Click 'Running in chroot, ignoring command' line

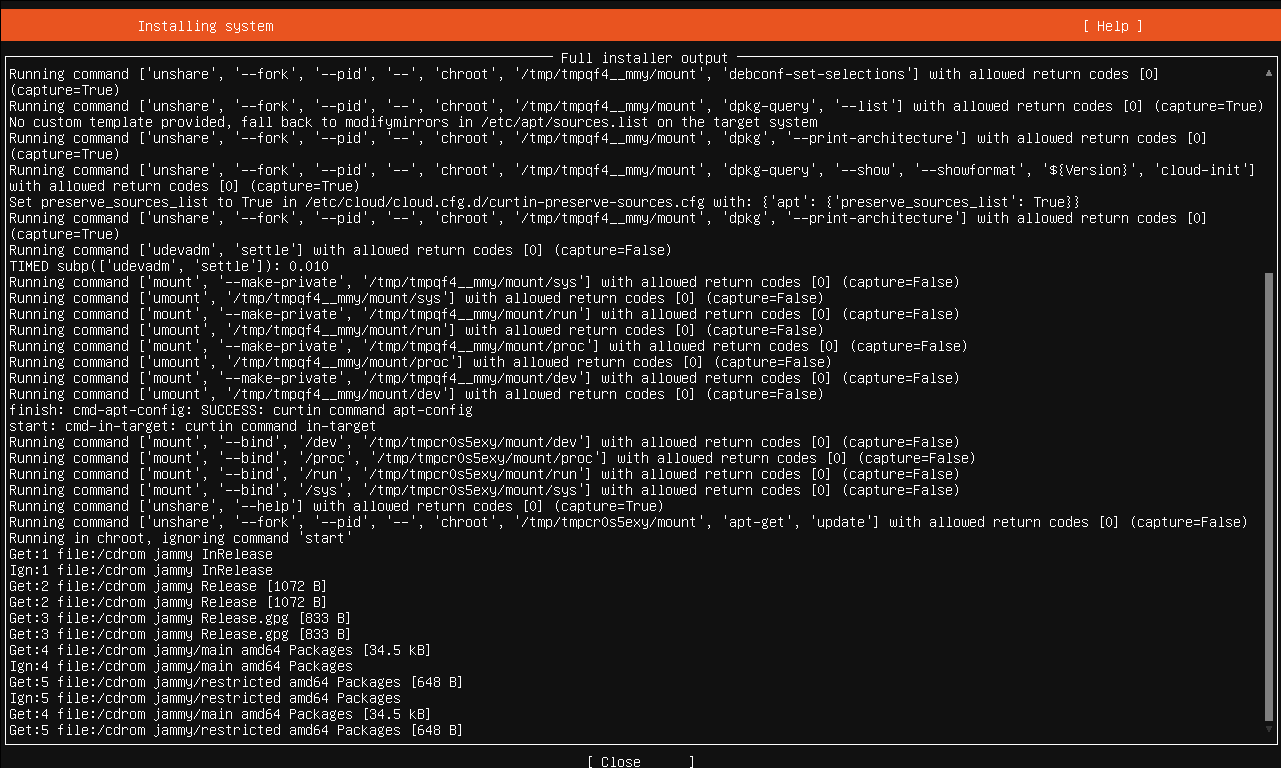click(x=180, y=538)
